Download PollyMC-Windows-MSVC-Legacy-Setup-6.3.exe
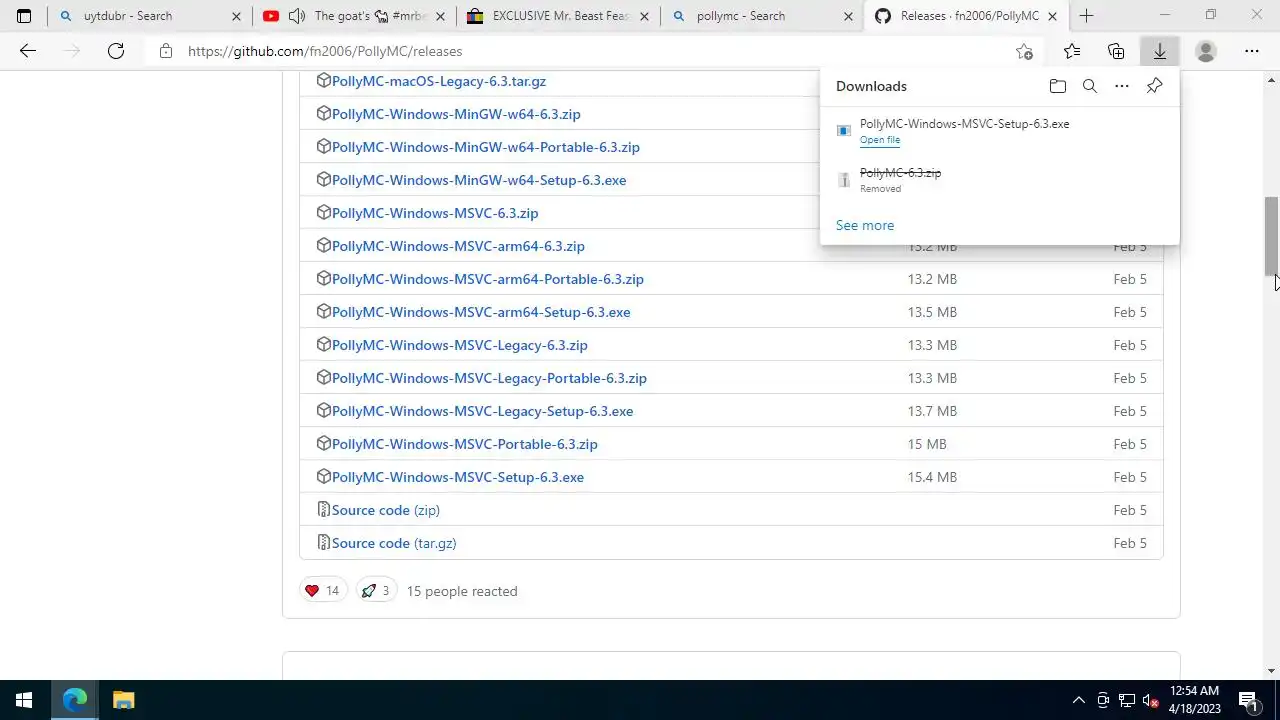The width and height of the screenshot is (1280, 720). [x=482, y=411]
